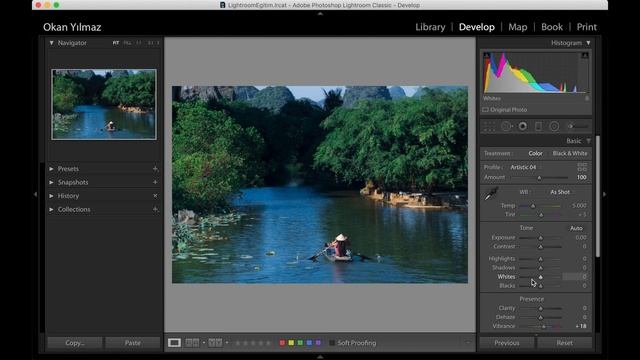Expand the History panel
The height and width of the screenshot is (360, 640).
51,196
